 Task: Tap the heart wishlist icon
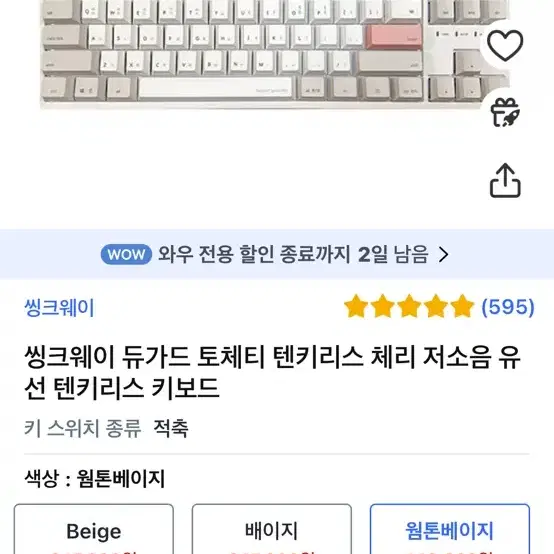coord(505,45)
